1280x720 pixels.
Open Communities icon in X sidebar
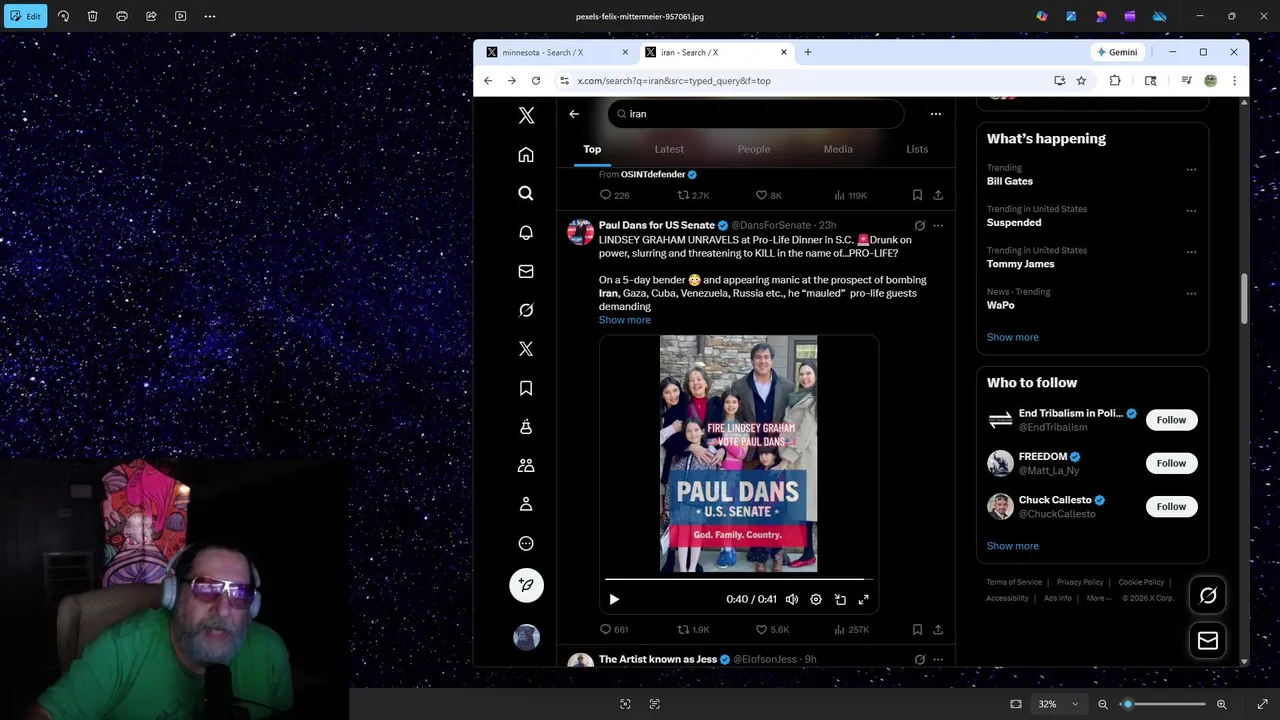tap(526, 466)
